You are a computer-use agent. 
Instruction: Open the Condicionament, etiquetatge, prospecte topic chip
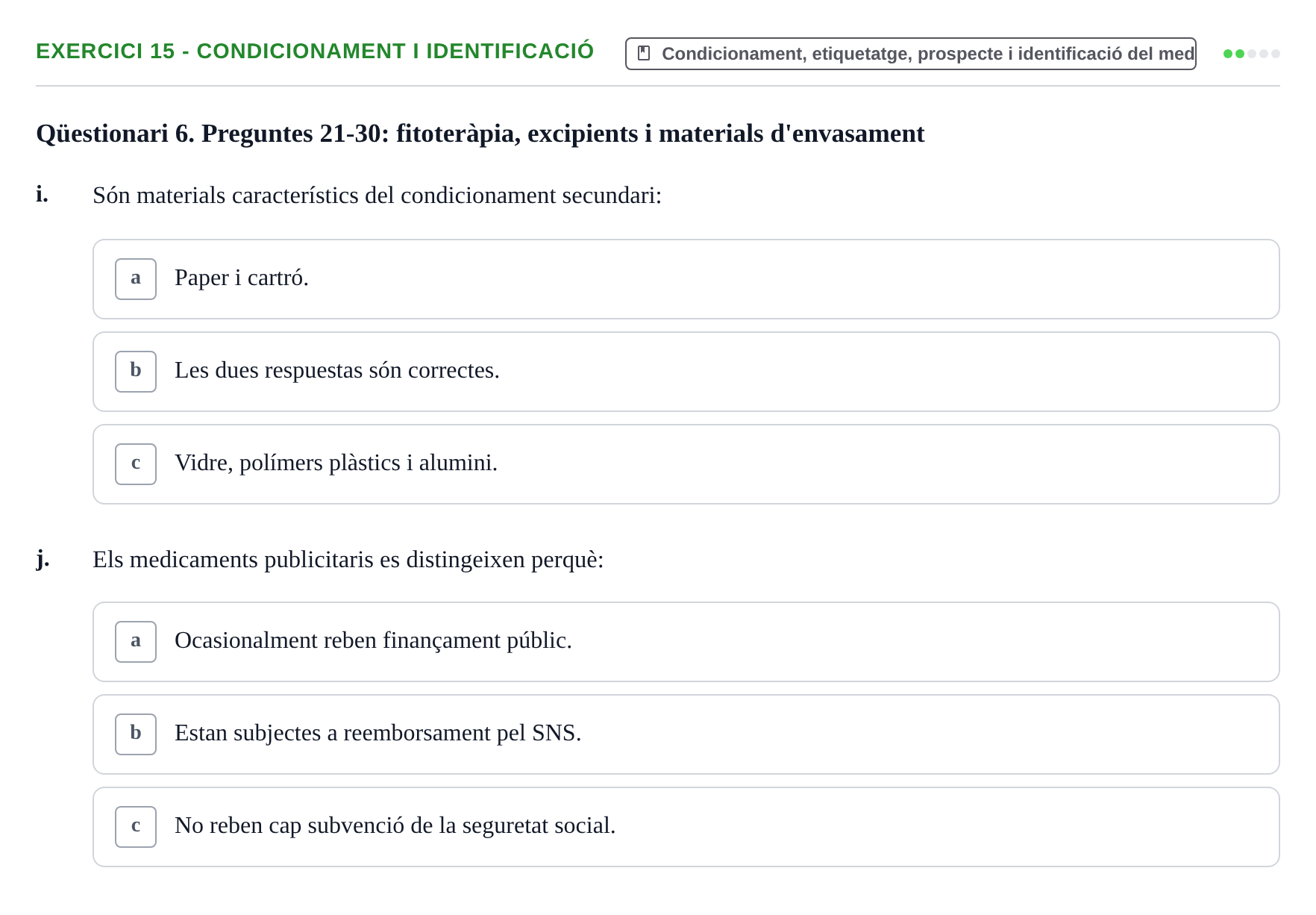910,54
